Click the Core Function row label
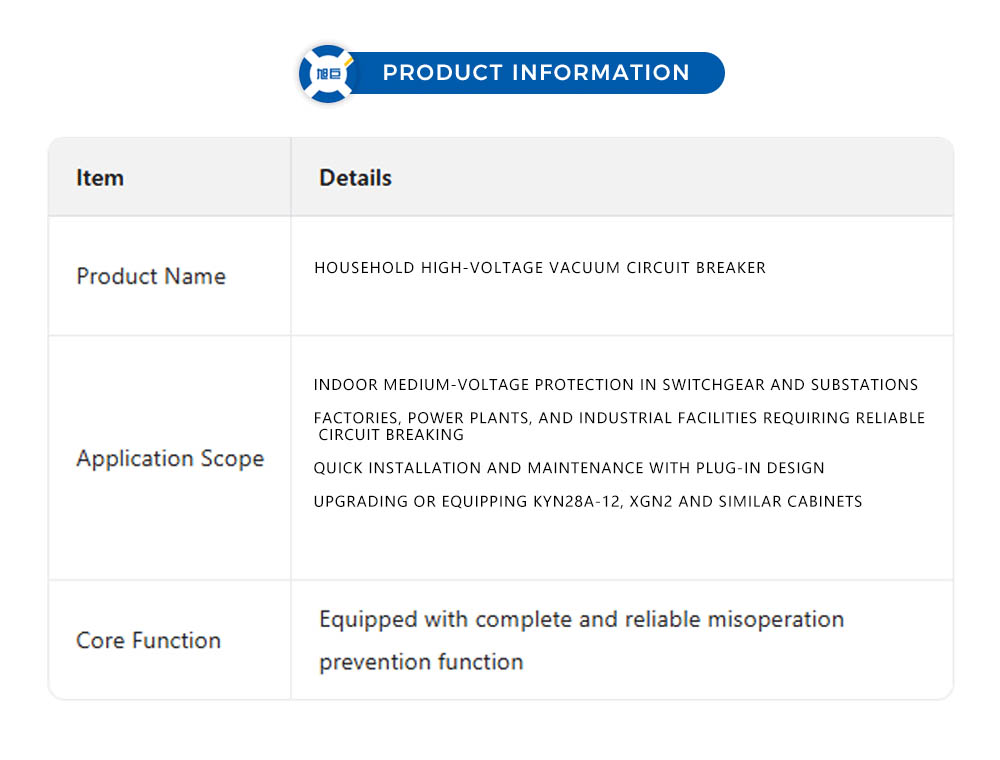The height and width of the screenshot is (760, 1000). point(149,640)
